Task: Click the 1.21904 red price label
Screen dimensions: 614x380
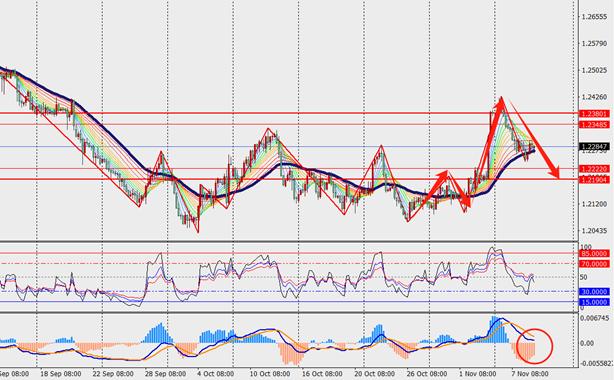Action: 595,179
